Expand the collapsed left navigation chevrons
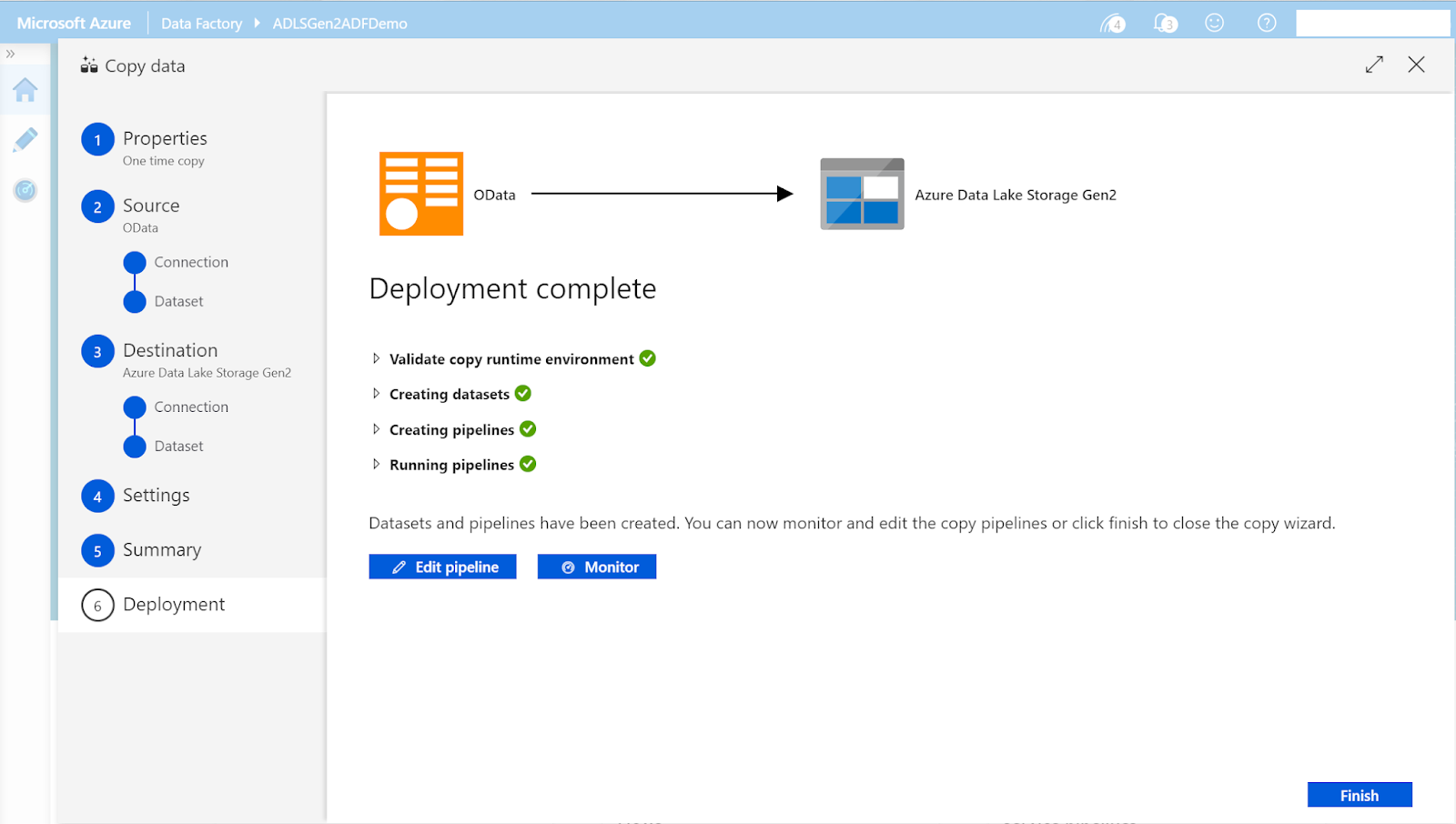 (x=12, y=53)
